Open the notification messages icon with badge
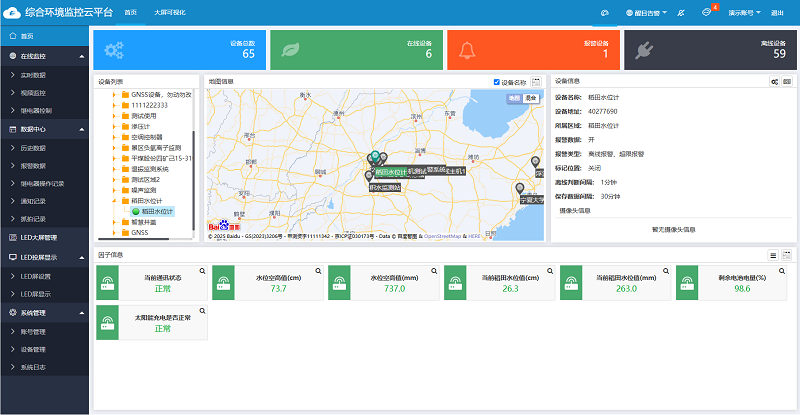800x415 pixels. point(707,12)
